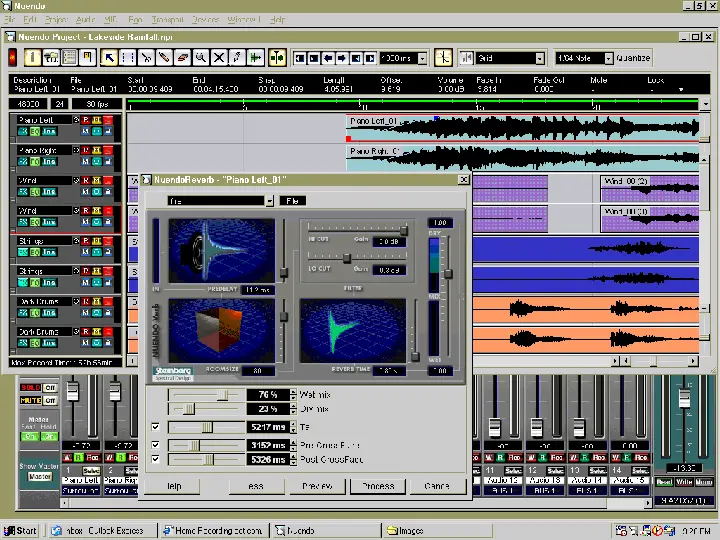Open the Pool via folder toolbar icon
The height and width of the screenshot is (540, 720).
(x=51, y=58)
